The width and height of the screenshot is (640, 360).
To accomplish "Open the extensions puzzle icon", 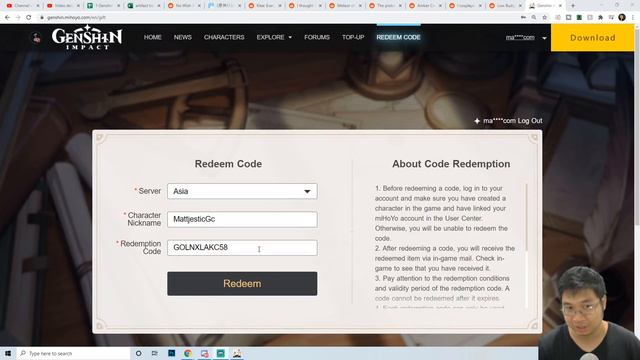I will [600, 18].
